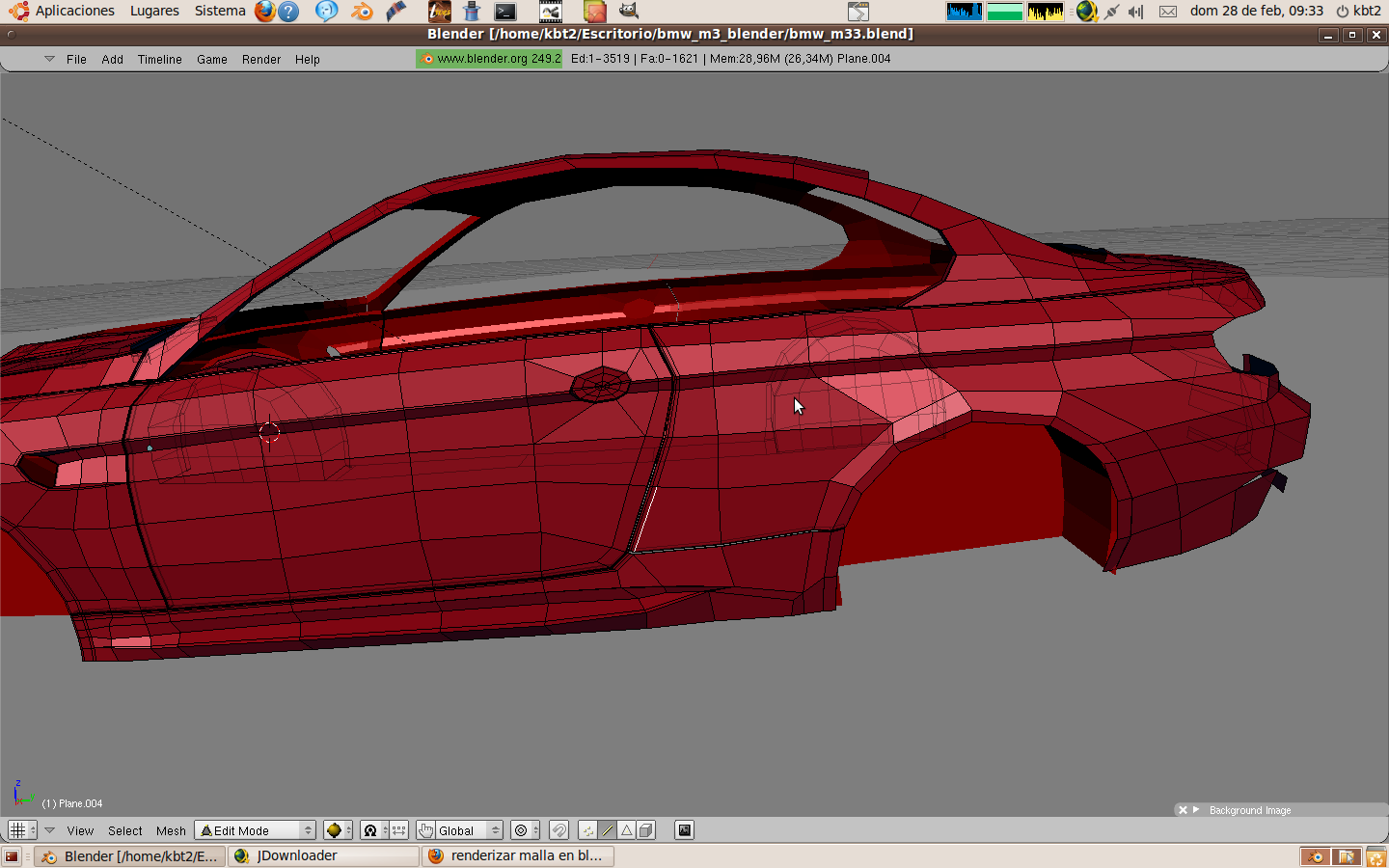
Task: Open the Edit Mode dropdown
Action: tap(256, 830)
